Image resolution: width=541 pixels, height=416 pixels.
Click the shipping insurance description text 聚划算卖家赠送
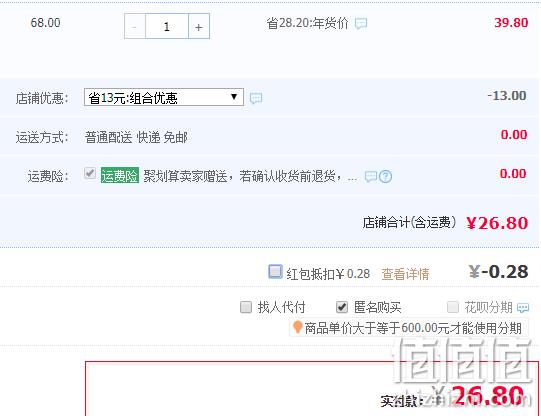click(185, 176)
